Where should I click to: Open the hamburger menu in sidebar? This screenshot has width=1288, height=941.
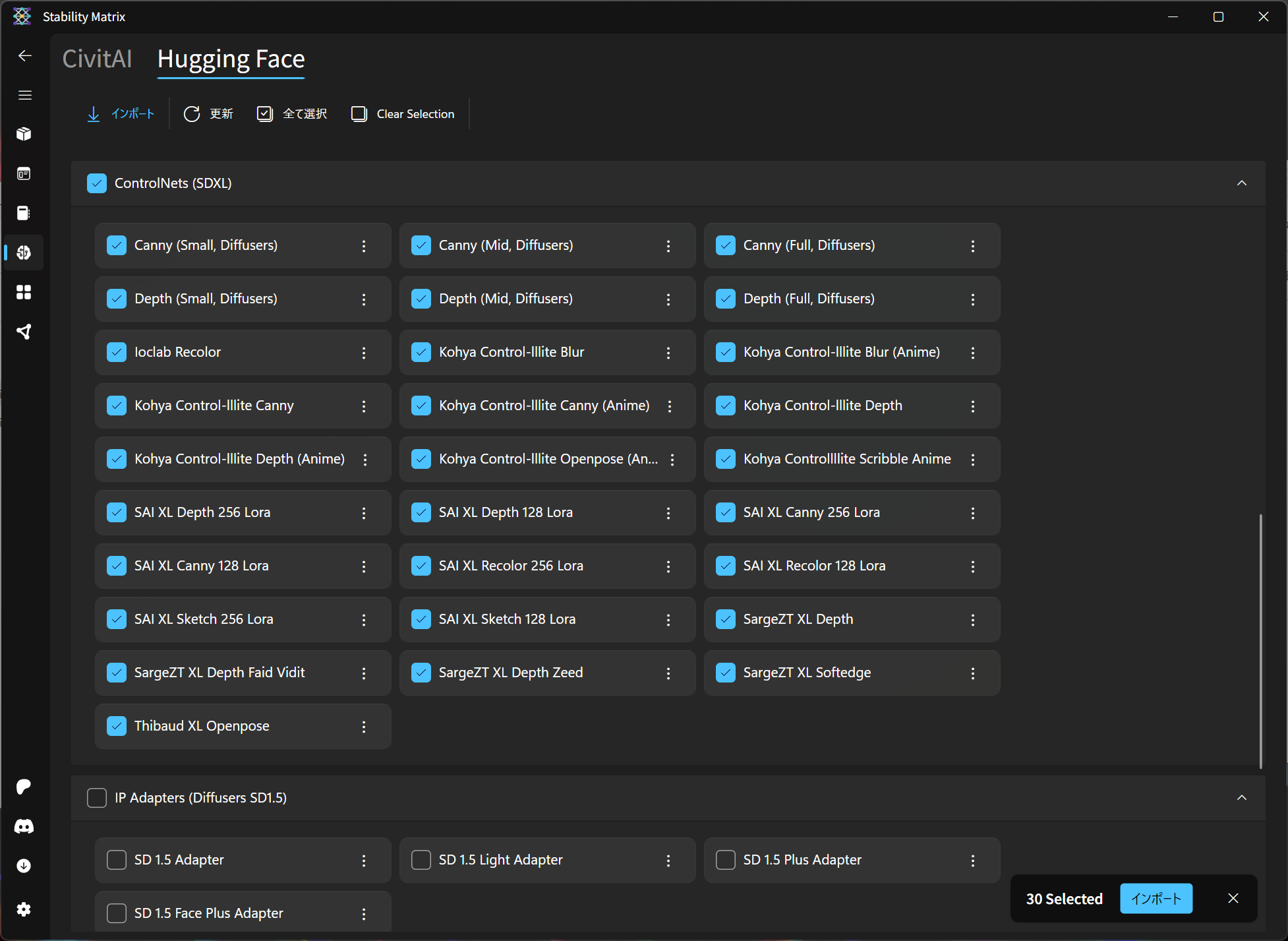pyautogui.click(x=24, y=95)
